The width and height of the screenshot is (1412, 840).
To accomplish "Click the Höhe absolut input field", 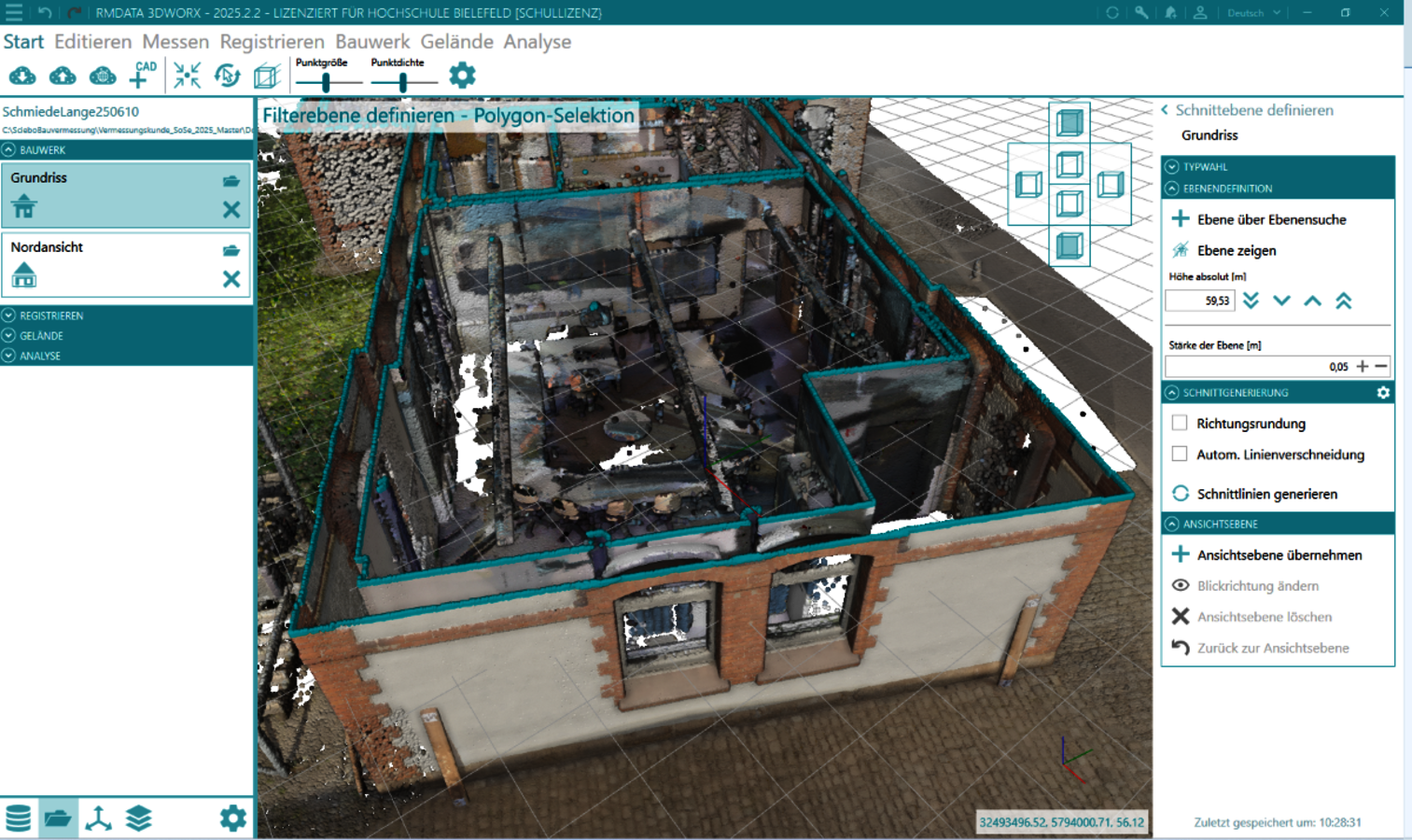I will pyautogui.click(x=1200, y=301).
